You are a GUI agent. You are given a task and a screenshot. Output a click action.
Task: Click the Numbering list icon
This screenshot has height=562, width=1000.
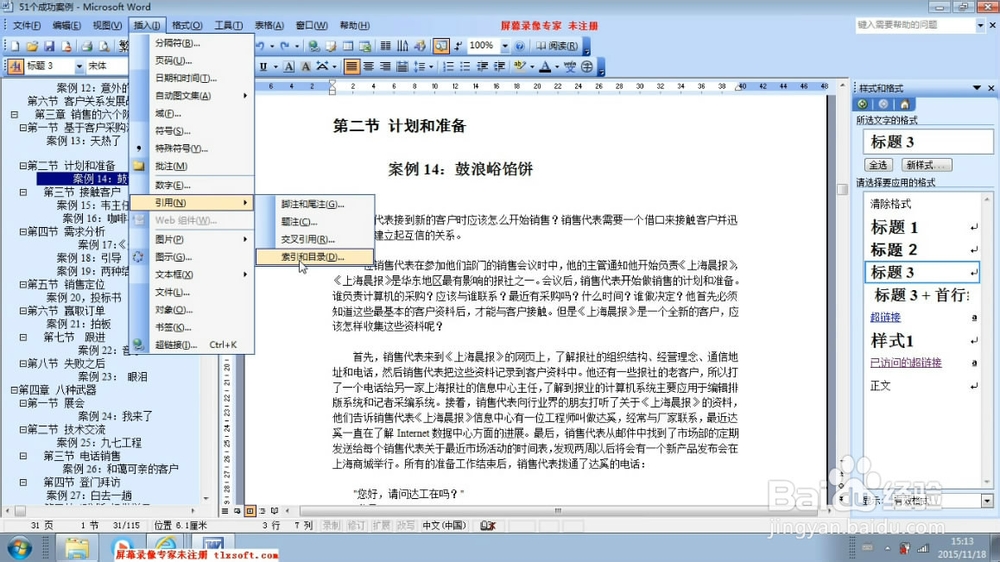click(x=448, y=66)
